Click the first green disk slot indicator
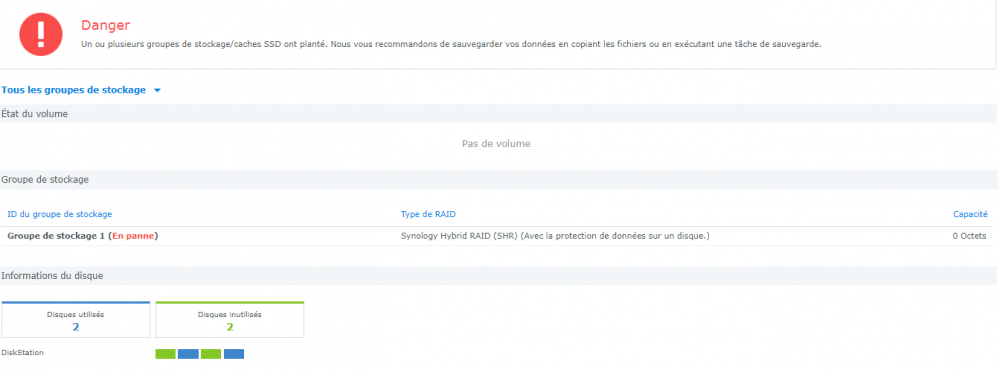1000x373 pixels. click(x=165, y=354)
